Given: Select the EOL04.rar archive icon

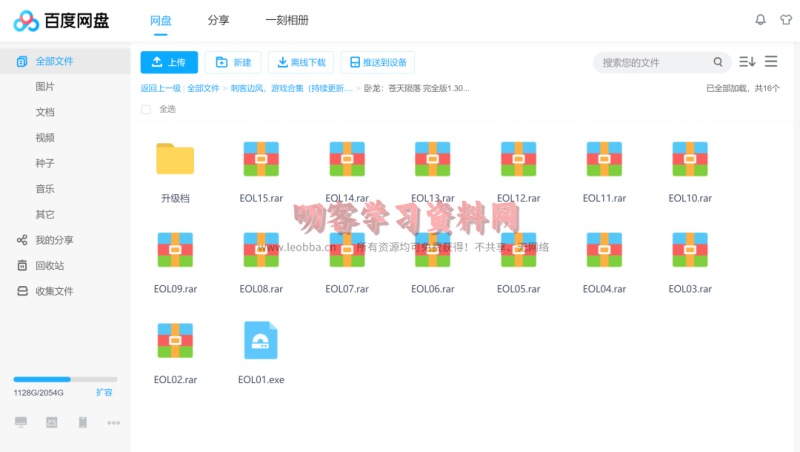Looking at the screenshot, I should (604, 249).
